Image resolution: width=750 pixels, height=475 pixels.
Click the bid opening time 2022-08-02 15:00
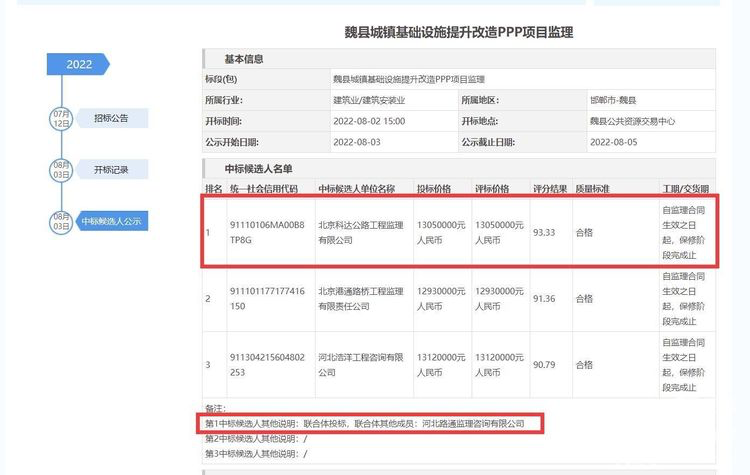point(369,122)
